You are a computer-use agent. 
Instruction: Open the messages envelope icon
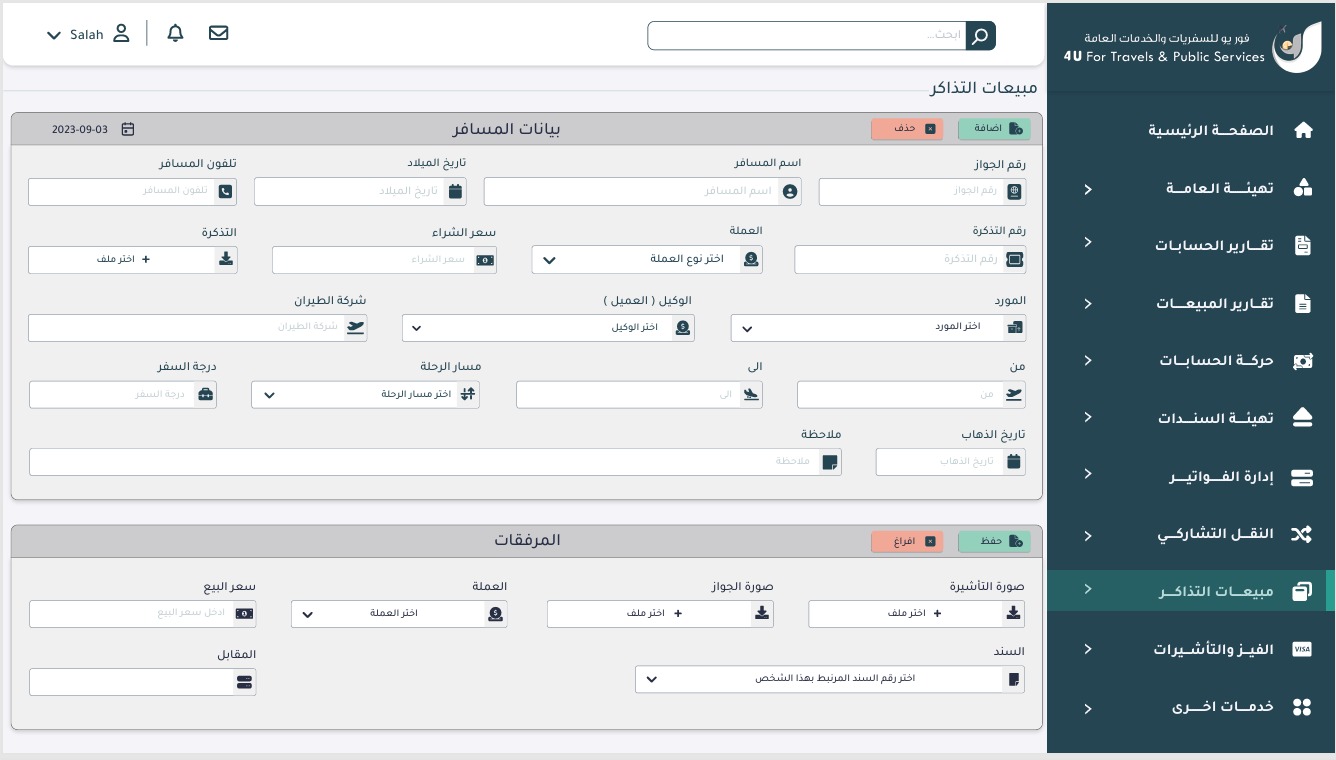[218, 34]
